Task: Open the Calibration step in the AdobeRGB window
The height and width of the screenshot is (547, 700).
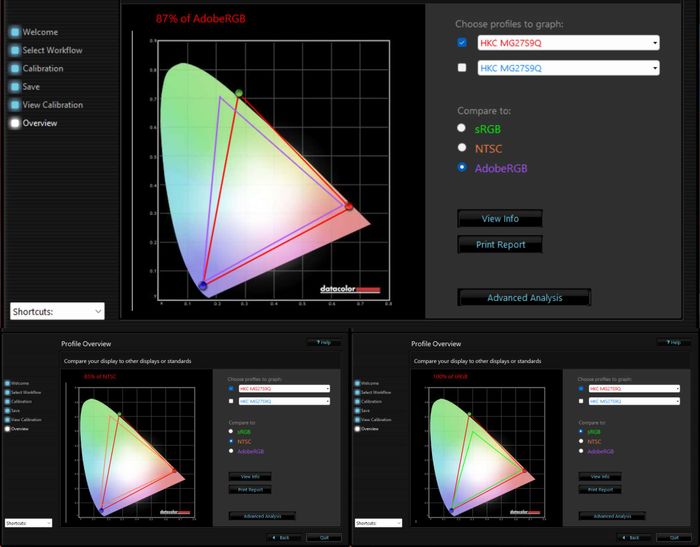Action: coord(37,69)
